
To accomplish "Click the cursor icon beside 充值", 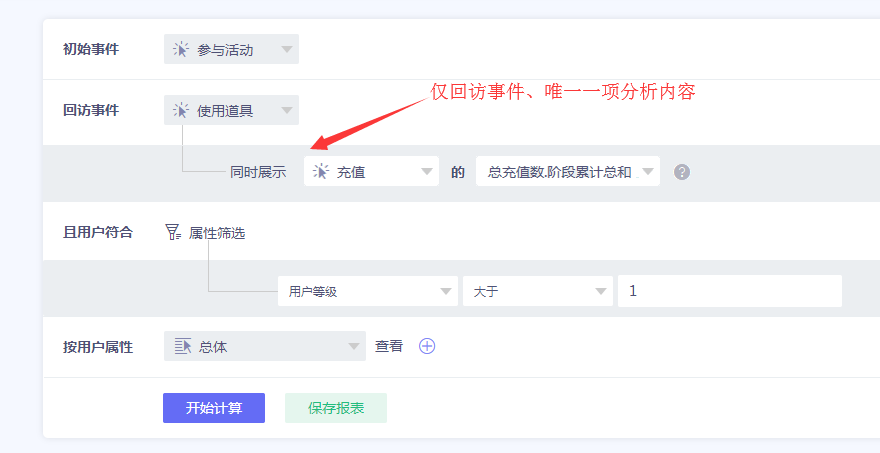I will click(x=320, y=172).
